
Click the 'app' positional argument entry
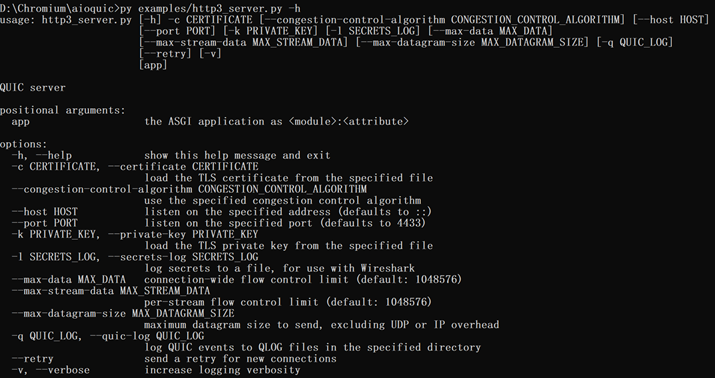(210, 121)
